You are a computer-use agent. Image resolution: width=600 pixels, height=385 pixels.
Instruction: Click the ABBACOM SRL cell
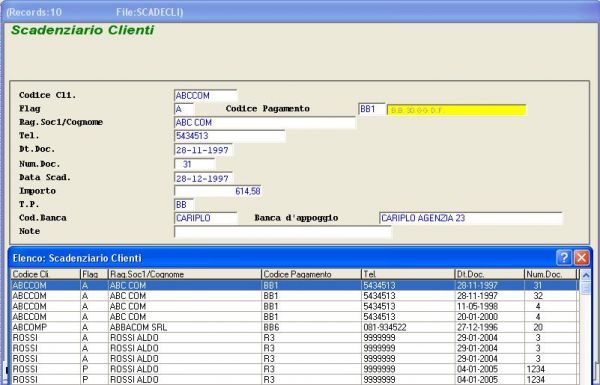pos(184,327)
